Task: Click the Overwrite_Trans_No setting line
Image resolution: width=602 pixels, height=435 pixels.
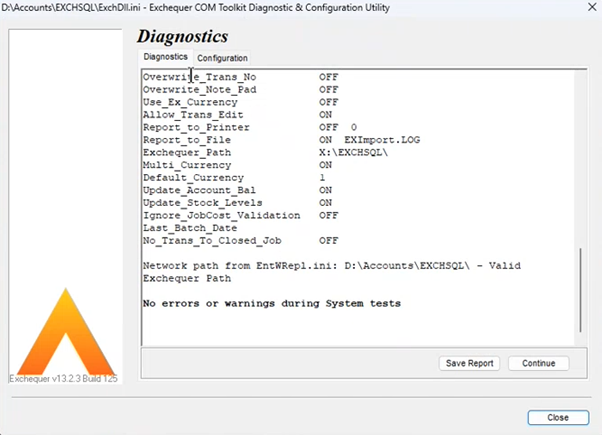Action: coord(240,77)
